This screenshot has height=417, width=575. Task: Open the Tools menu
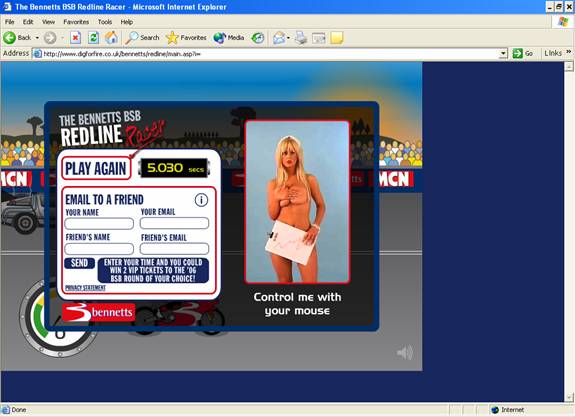point(105,22)
